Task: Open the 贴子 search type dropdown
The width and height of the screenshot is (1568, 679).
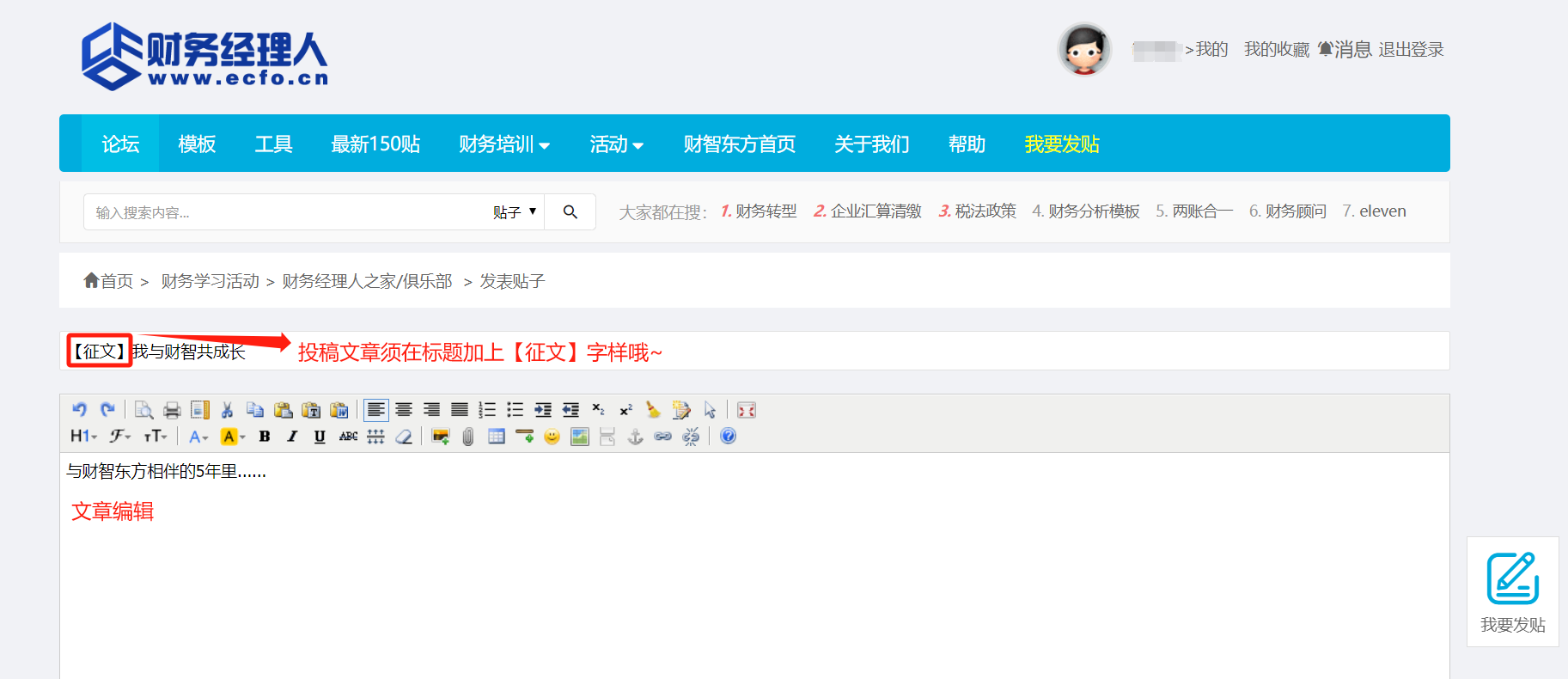Action: coord(514,212)
